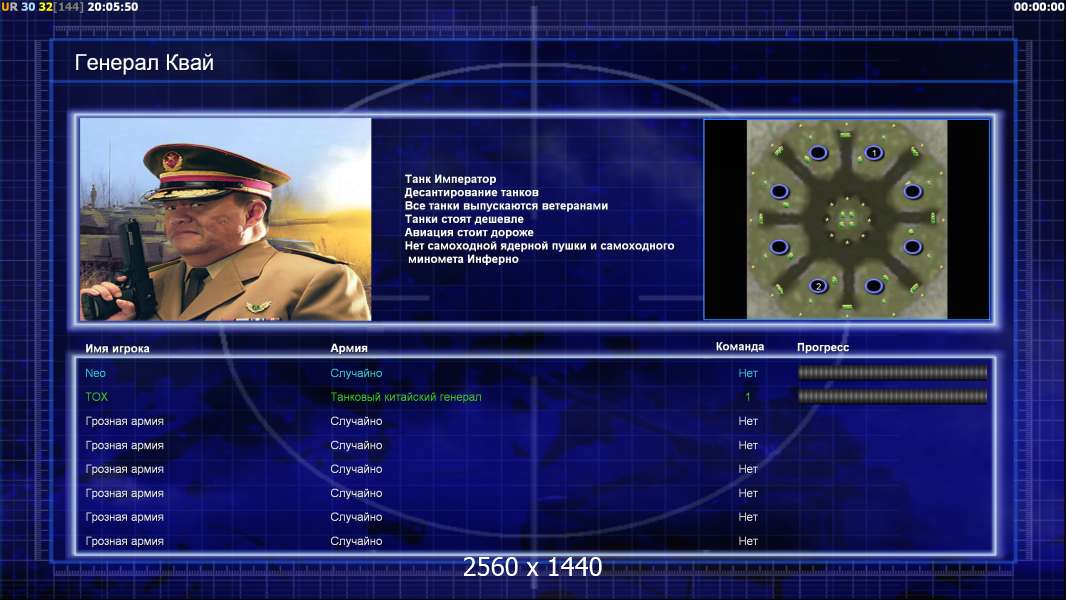Image resolution: width=1066 pixels, height=600 pixels.
Task: Click the 'Команда' column header
Action: point(740,347)
